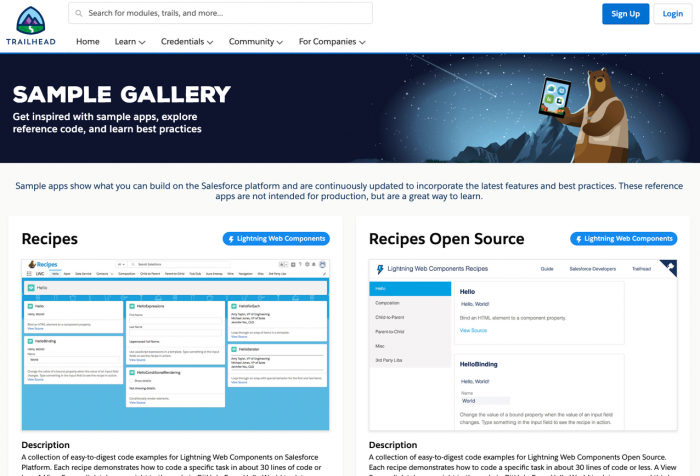Click the Description heading under Recipes
Viewport: 700px width, 476px height.
click(x=46, y=445)
